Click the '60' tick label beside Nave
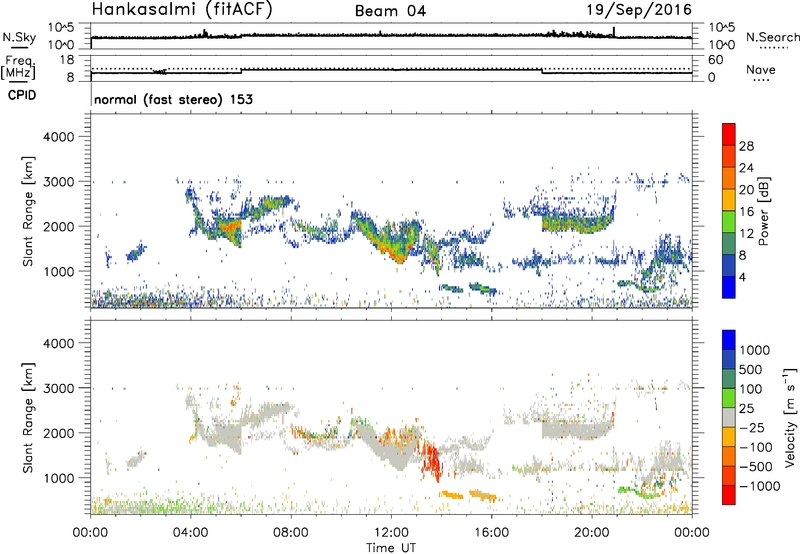The height and width of the screenshot is (554, 800). click(715, 60)
